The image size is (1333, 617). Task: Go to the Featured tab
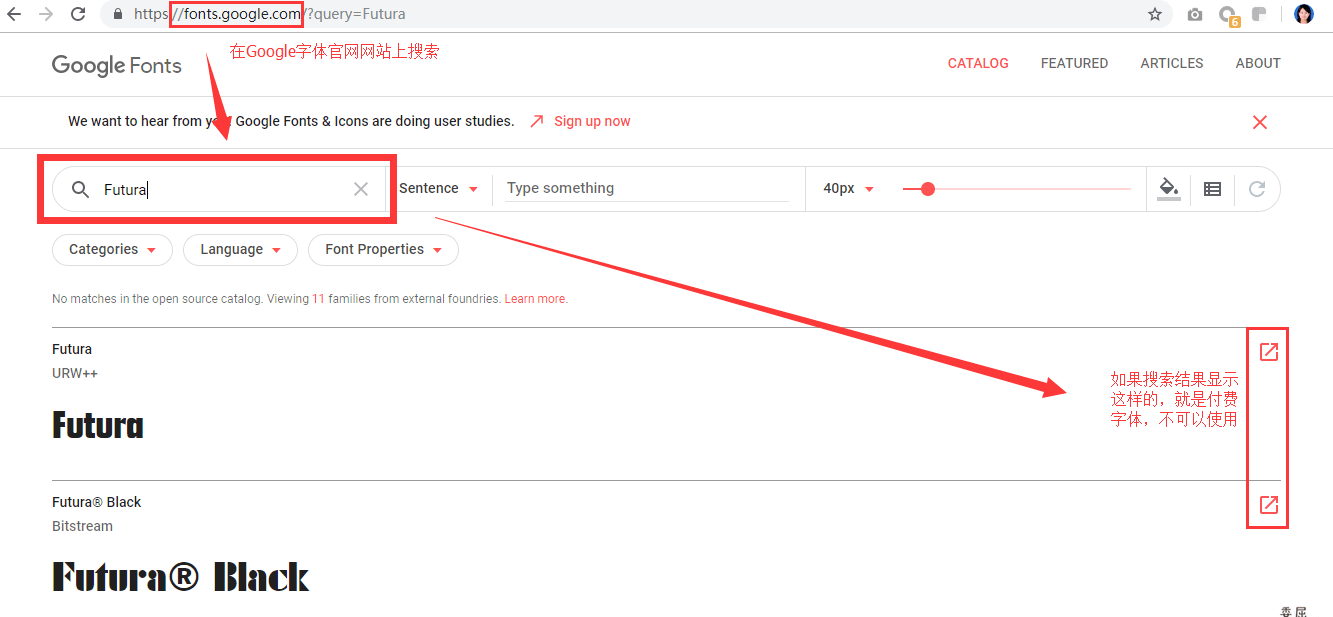(x=1074, y=63)
